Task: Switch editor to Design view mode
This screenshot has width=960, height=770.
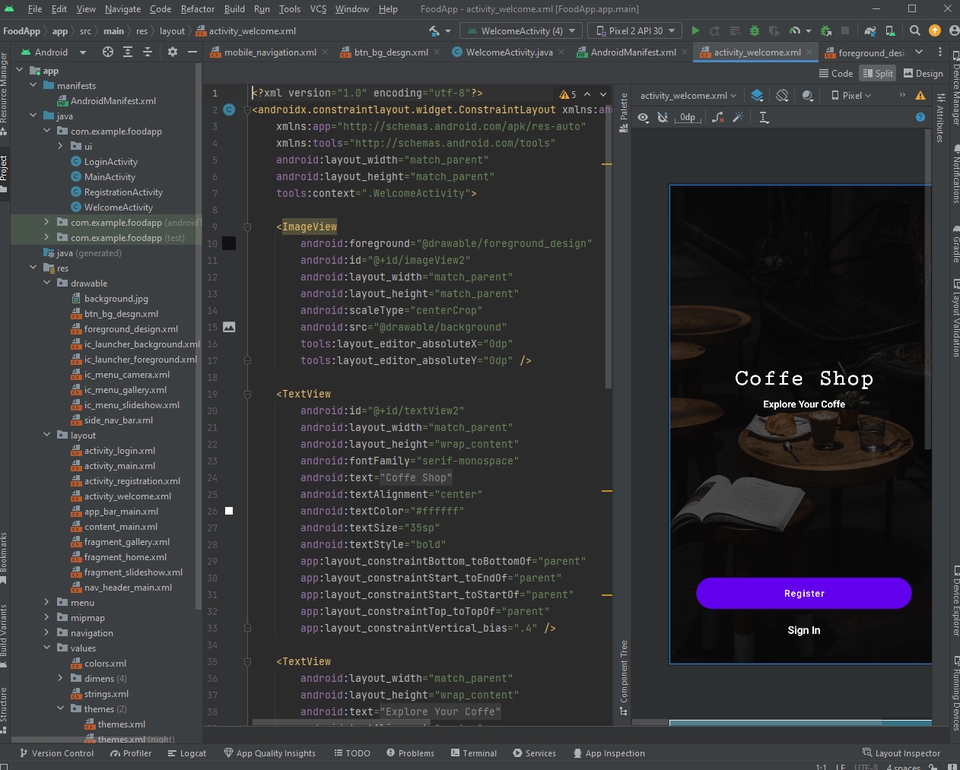Action: [922, 73]
